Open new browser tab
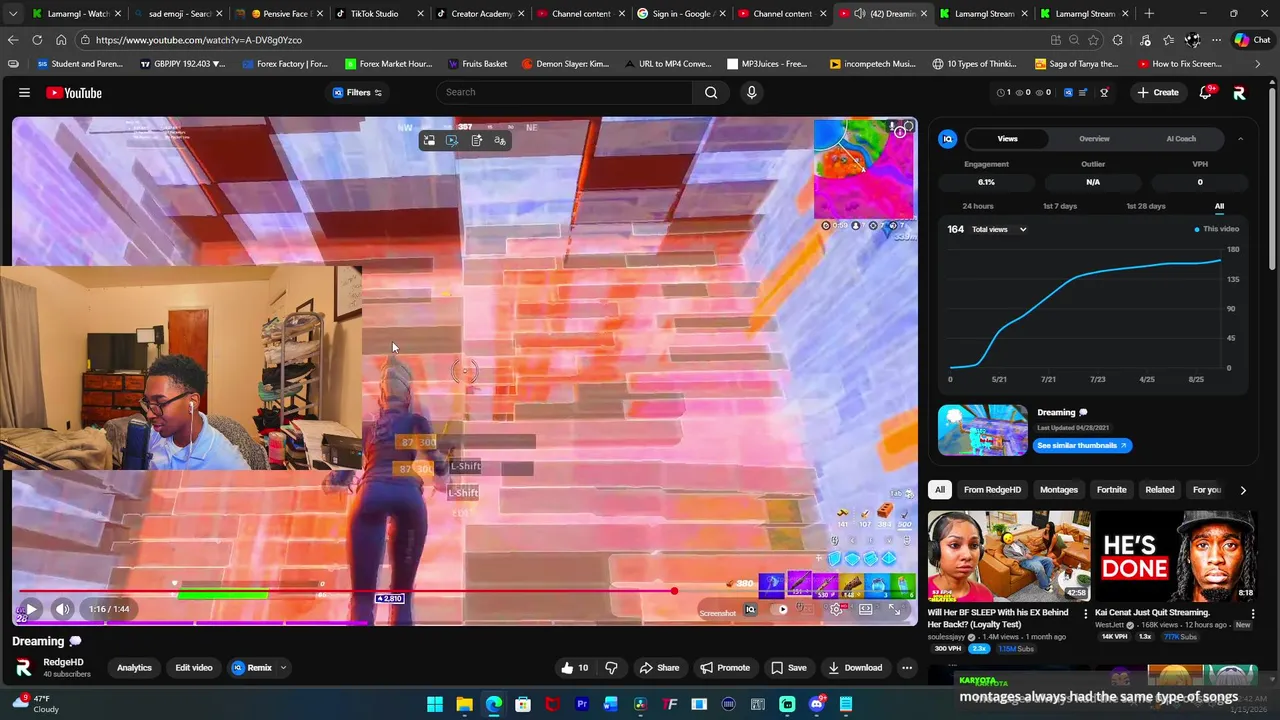Screen dimensions: 1280x720 (1149, 14)
